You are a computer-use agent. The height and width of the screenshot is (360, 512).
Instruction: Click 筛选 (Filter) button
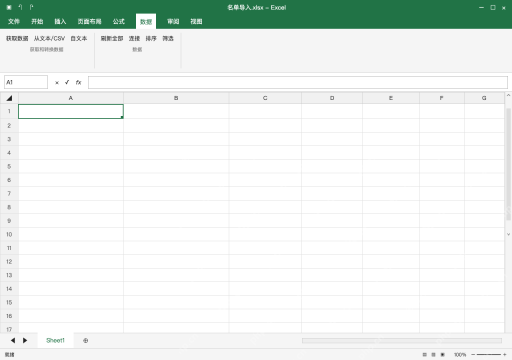pyautogui.click(x=168, y=38)
